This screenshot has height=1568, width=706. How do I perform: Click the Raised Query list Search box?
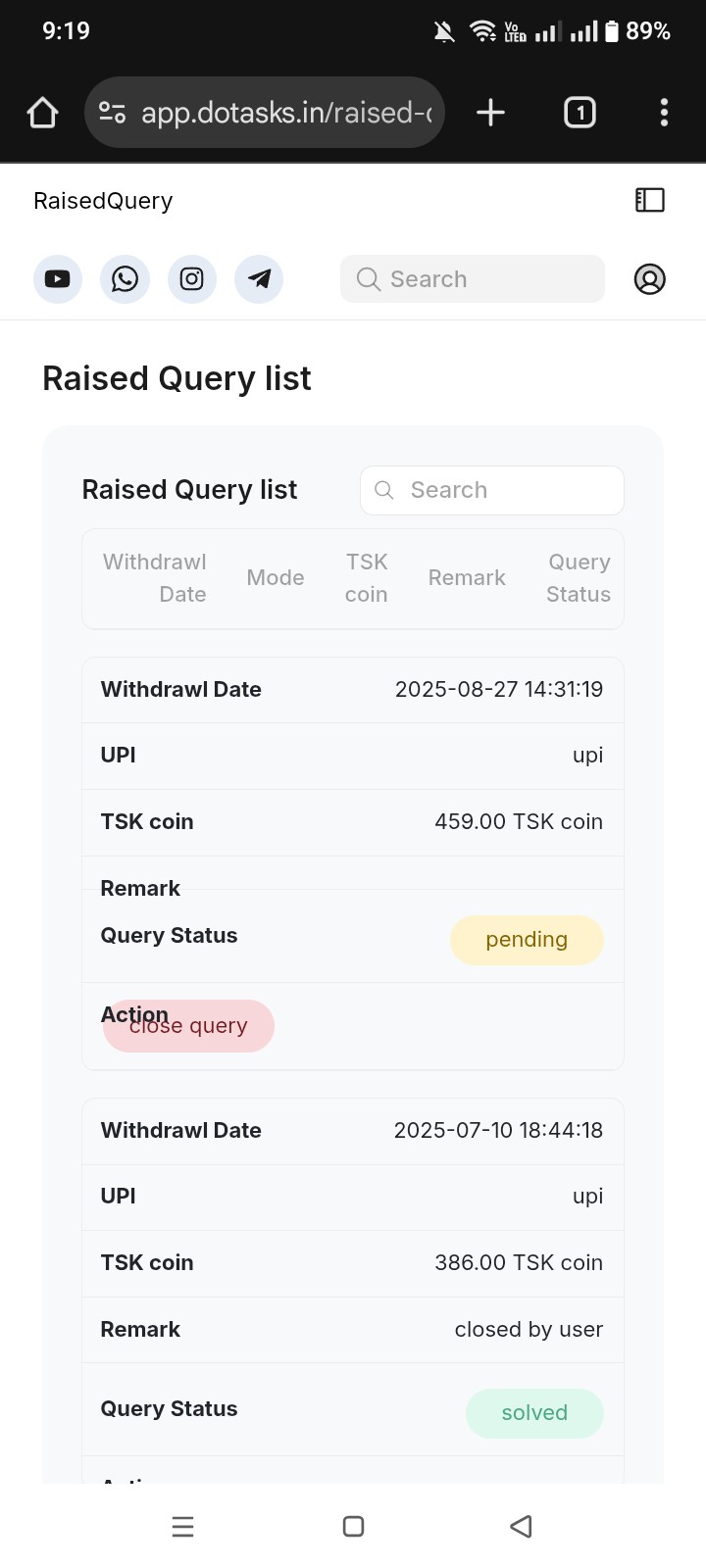pyautogui.click(x=492, y=490)
